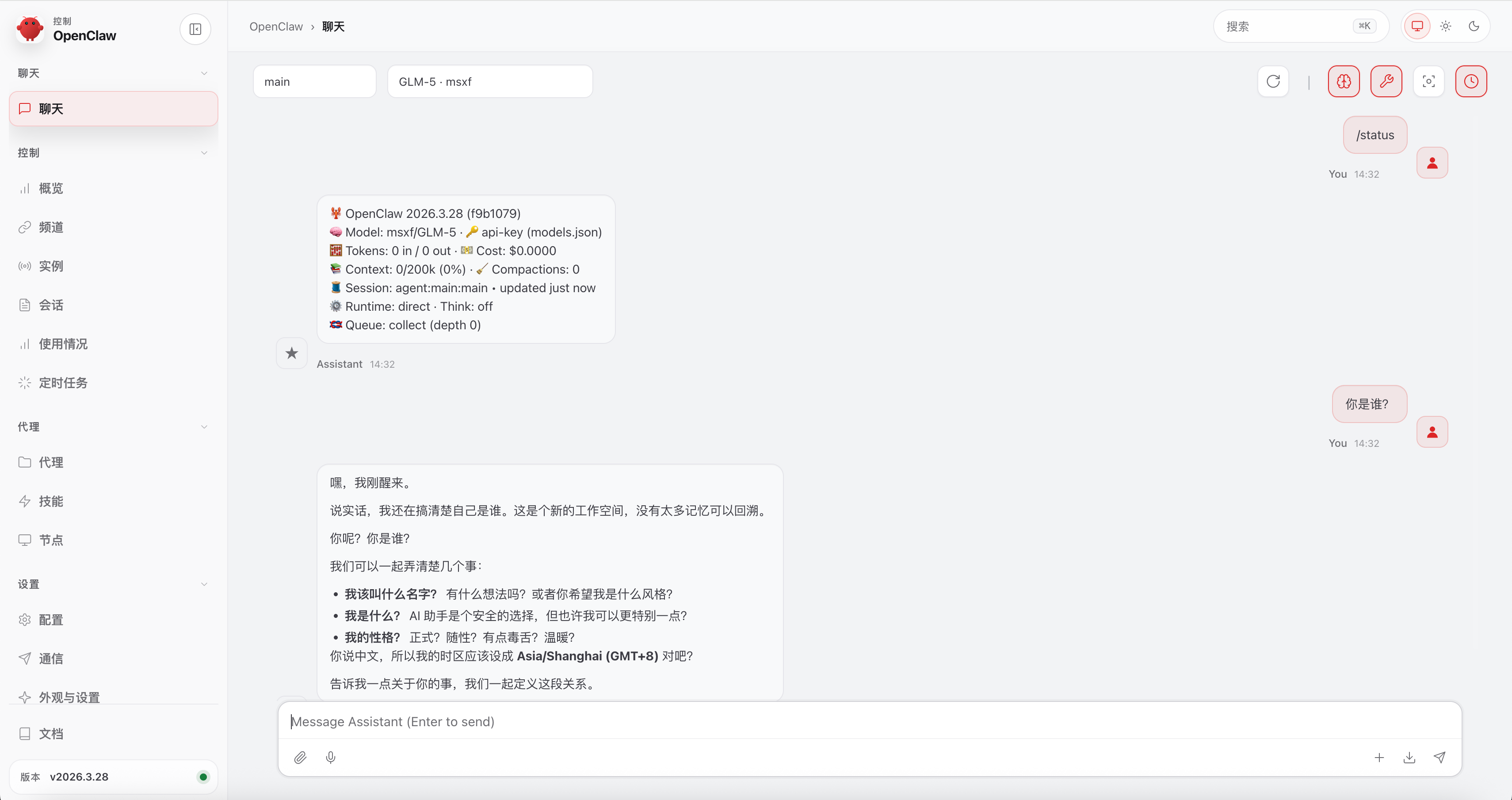This screenshot has width=1512, height=800.
Task: Open the history (clock) panel
Action: click(x=1471, y=81)
